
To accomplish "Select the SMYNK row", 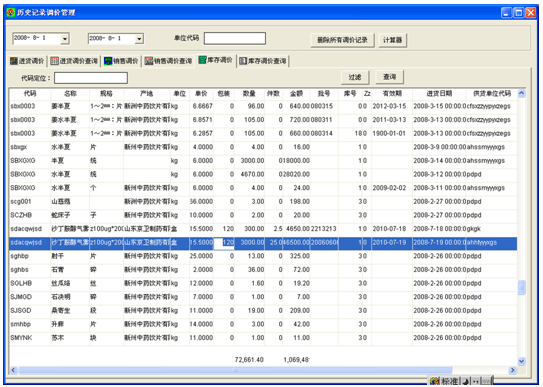I will pyautogui.click(x=263, y=338).
